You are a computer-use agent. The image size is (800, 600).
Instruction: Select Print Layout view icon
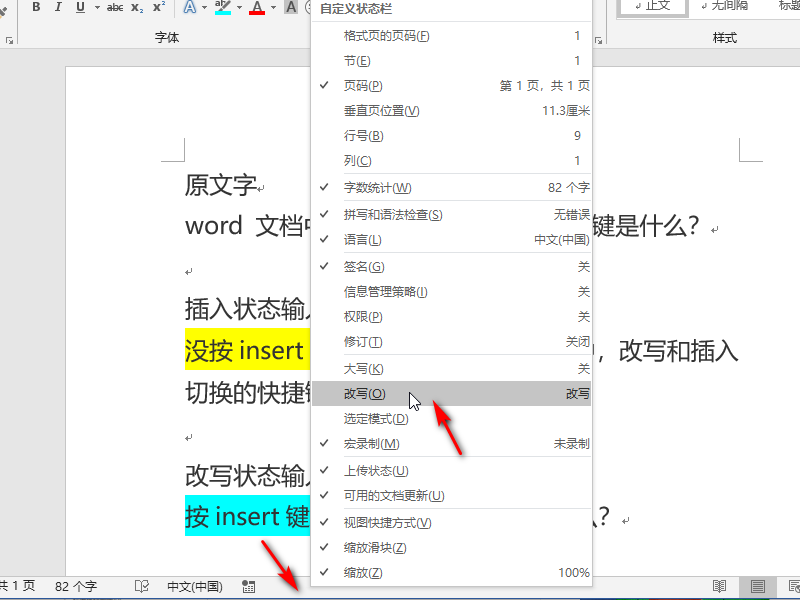click(758, 586)
